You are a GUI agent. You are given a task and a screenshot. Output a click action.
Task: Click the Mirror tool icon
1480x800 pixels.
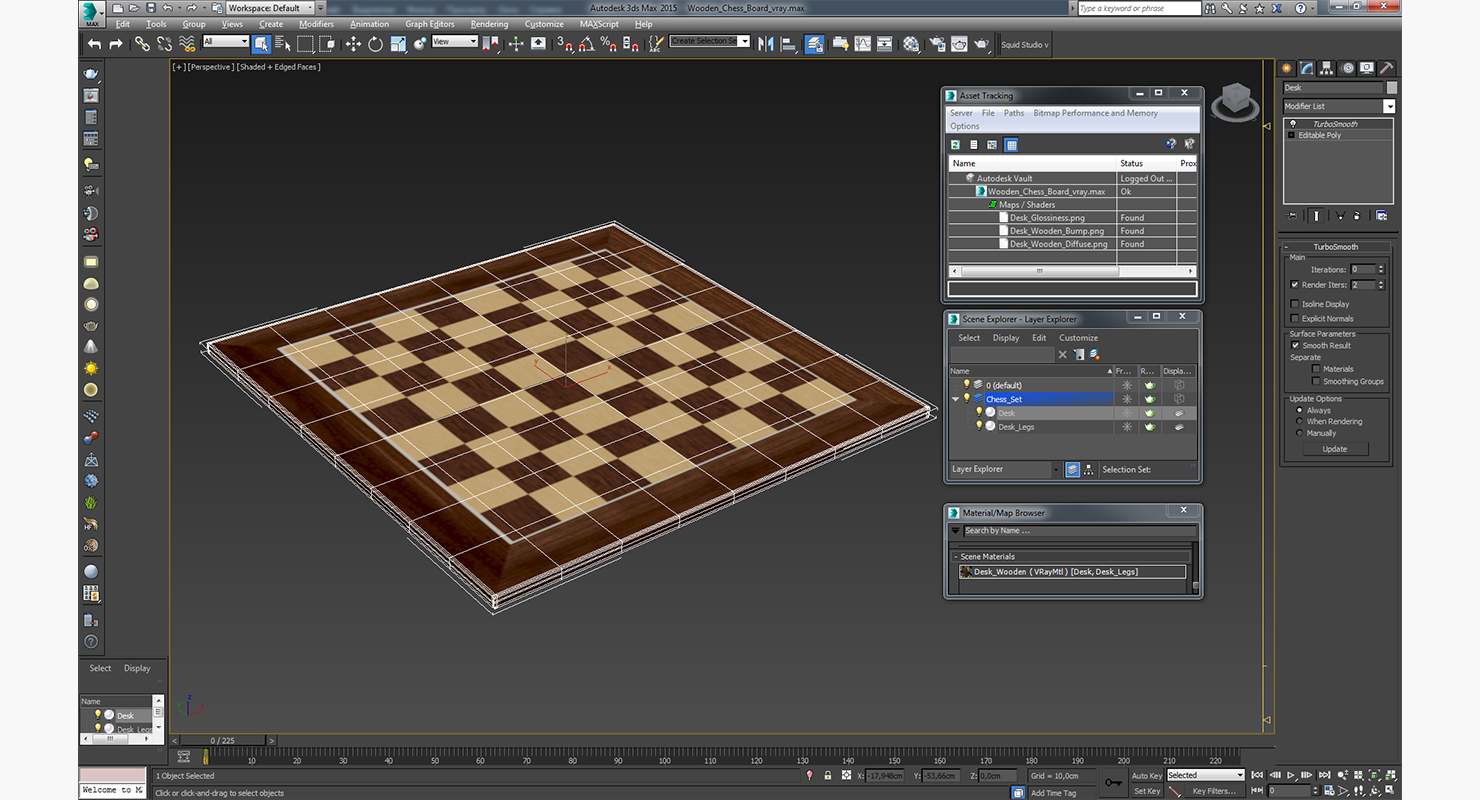click(x=766, y=44)
